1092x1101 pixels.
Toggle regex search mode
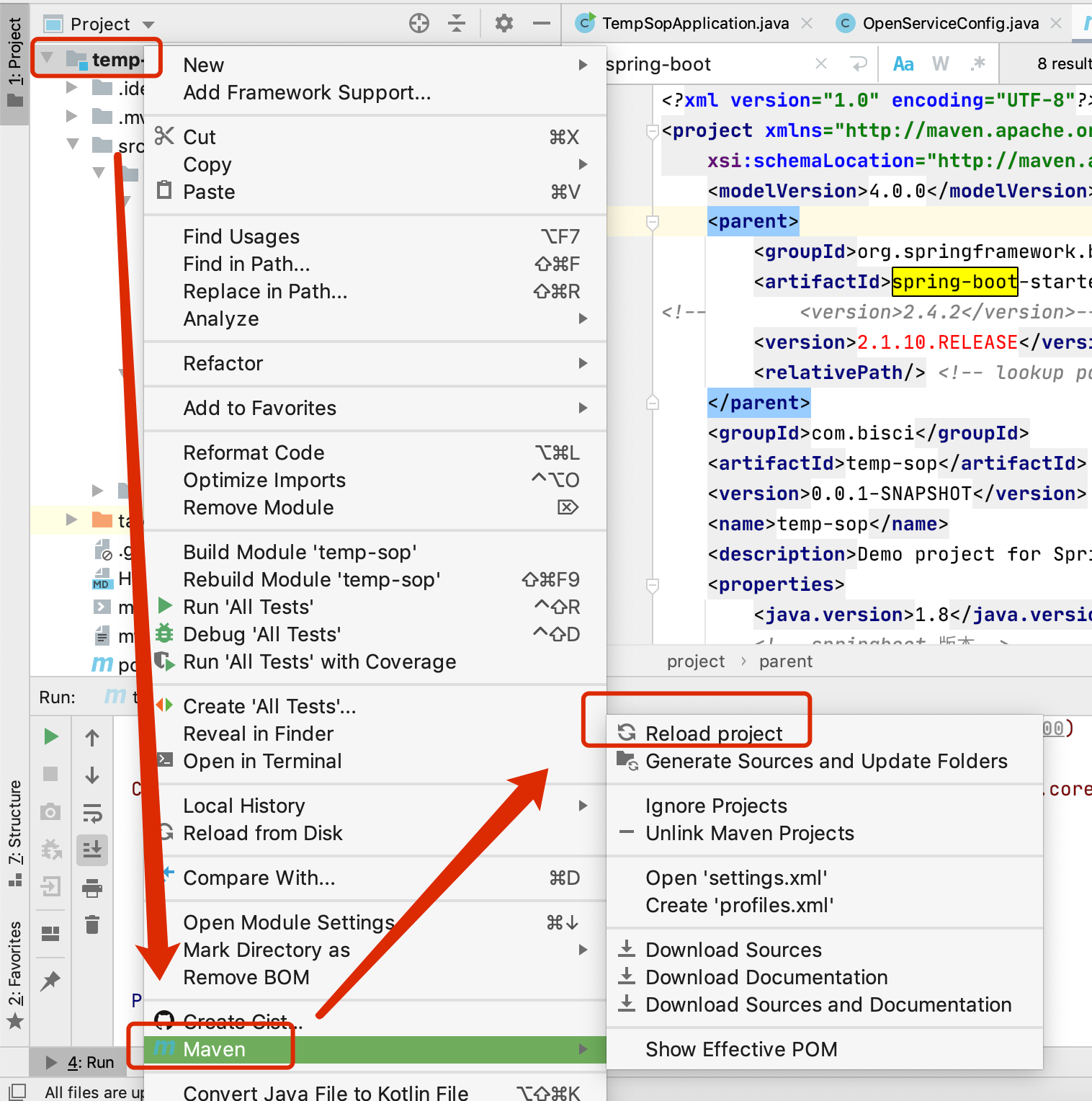[x=978, y=63]
